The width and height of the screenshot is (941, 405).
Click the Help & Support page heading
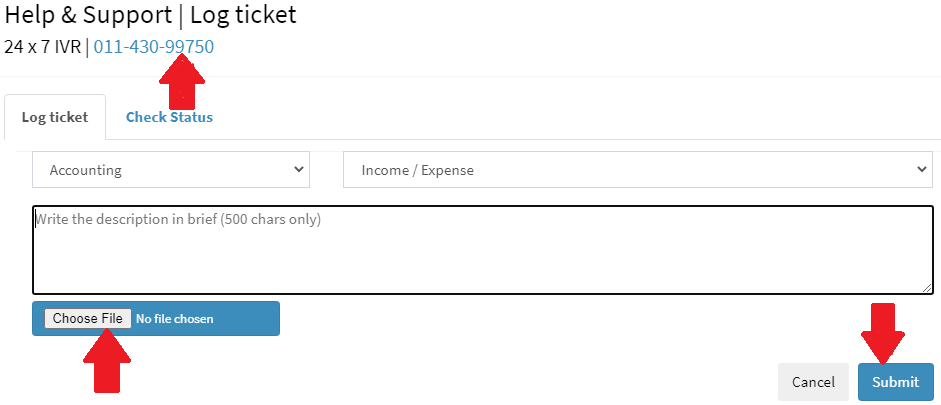[x=90, y=16]
